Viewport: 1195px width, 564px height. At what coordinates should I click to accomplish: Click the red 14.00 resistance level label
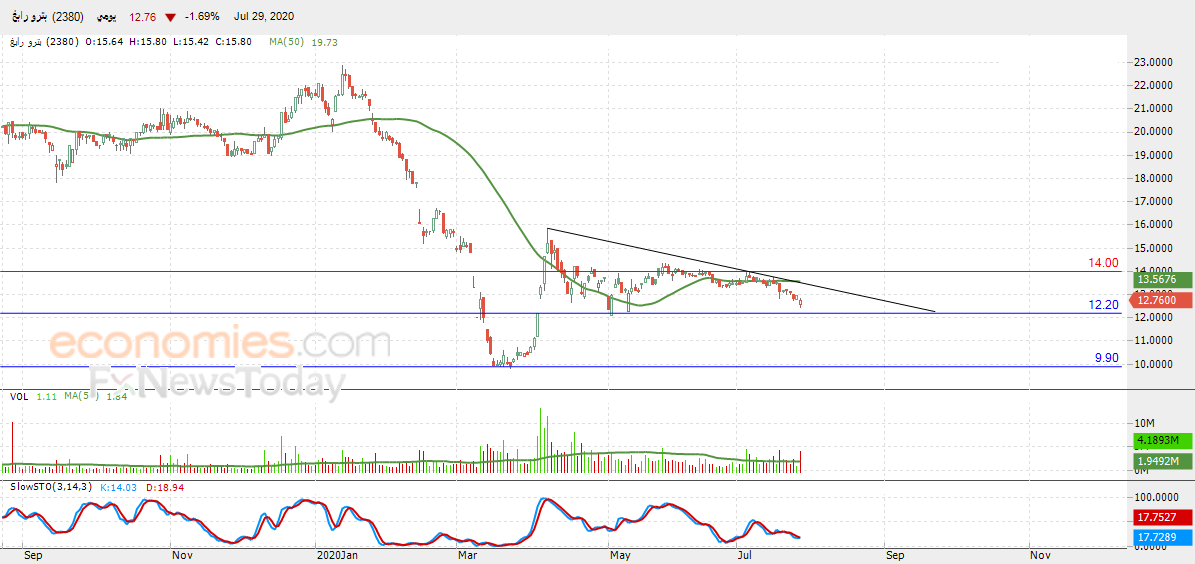pyautogui.click(x=1103, y=263)
